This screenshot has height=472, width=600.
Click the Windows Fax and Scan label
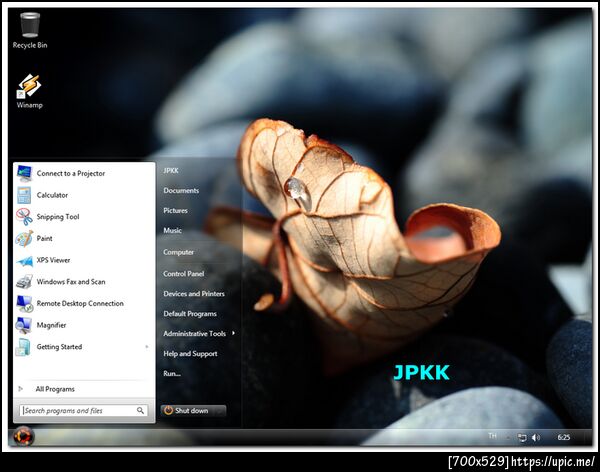71,282
